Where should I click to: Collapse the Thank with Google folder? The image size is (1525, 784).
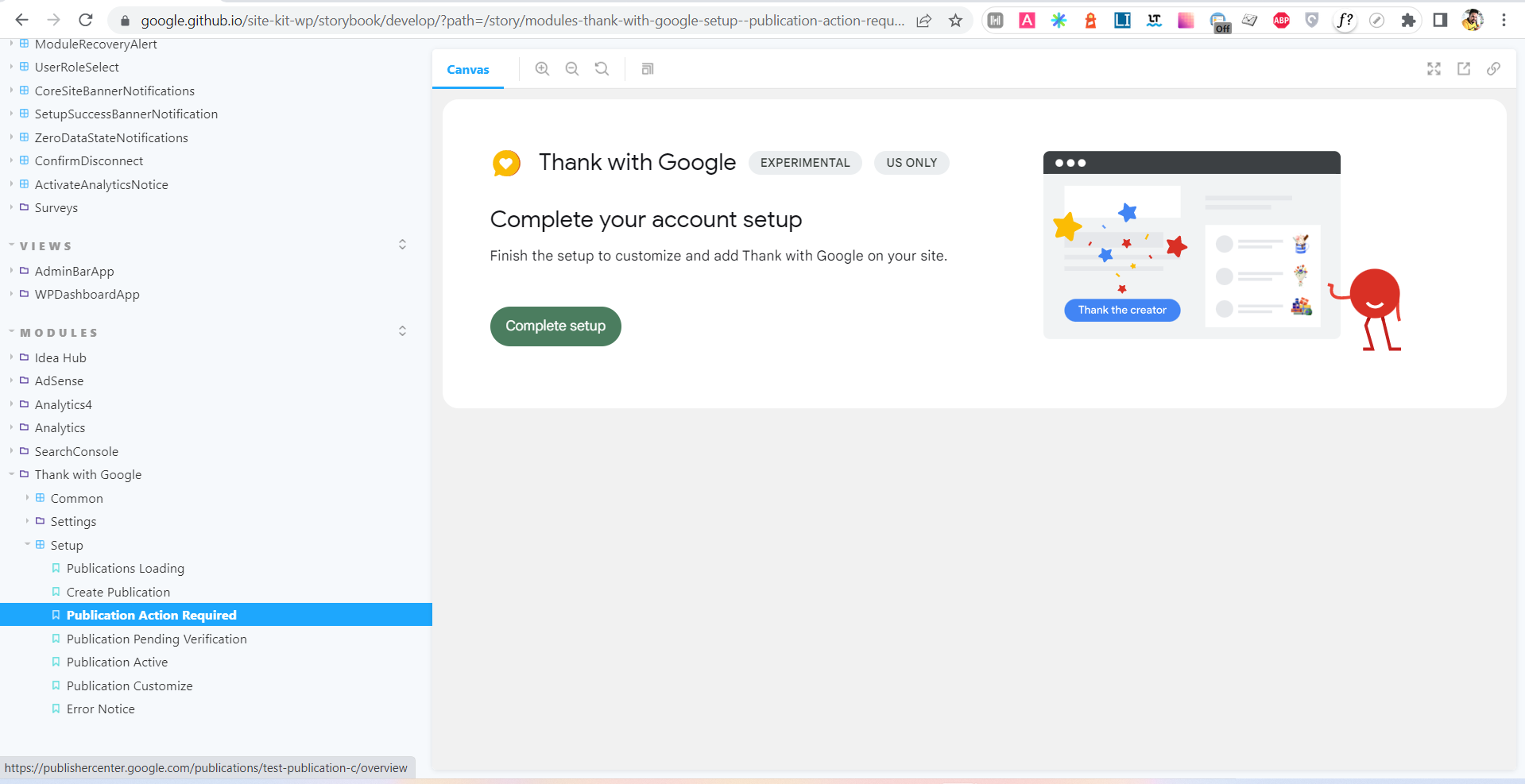pyautogui.click(x=87, y=475)
